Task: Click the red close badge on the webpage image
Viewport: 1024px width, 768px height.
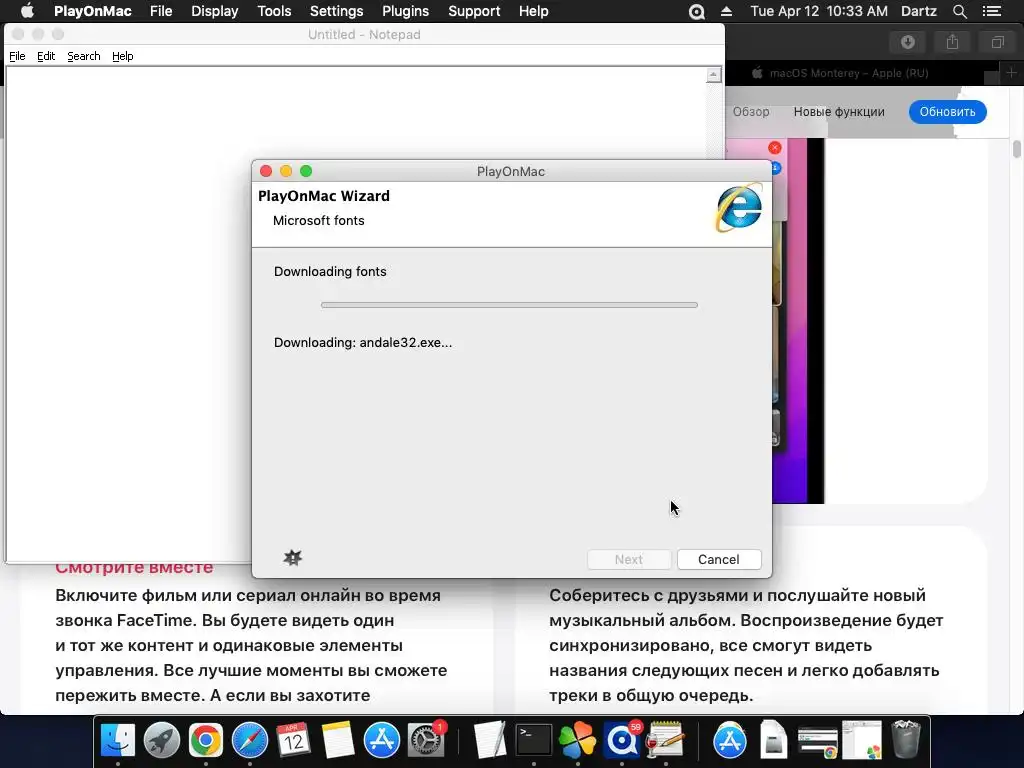Action: [775, 148]
